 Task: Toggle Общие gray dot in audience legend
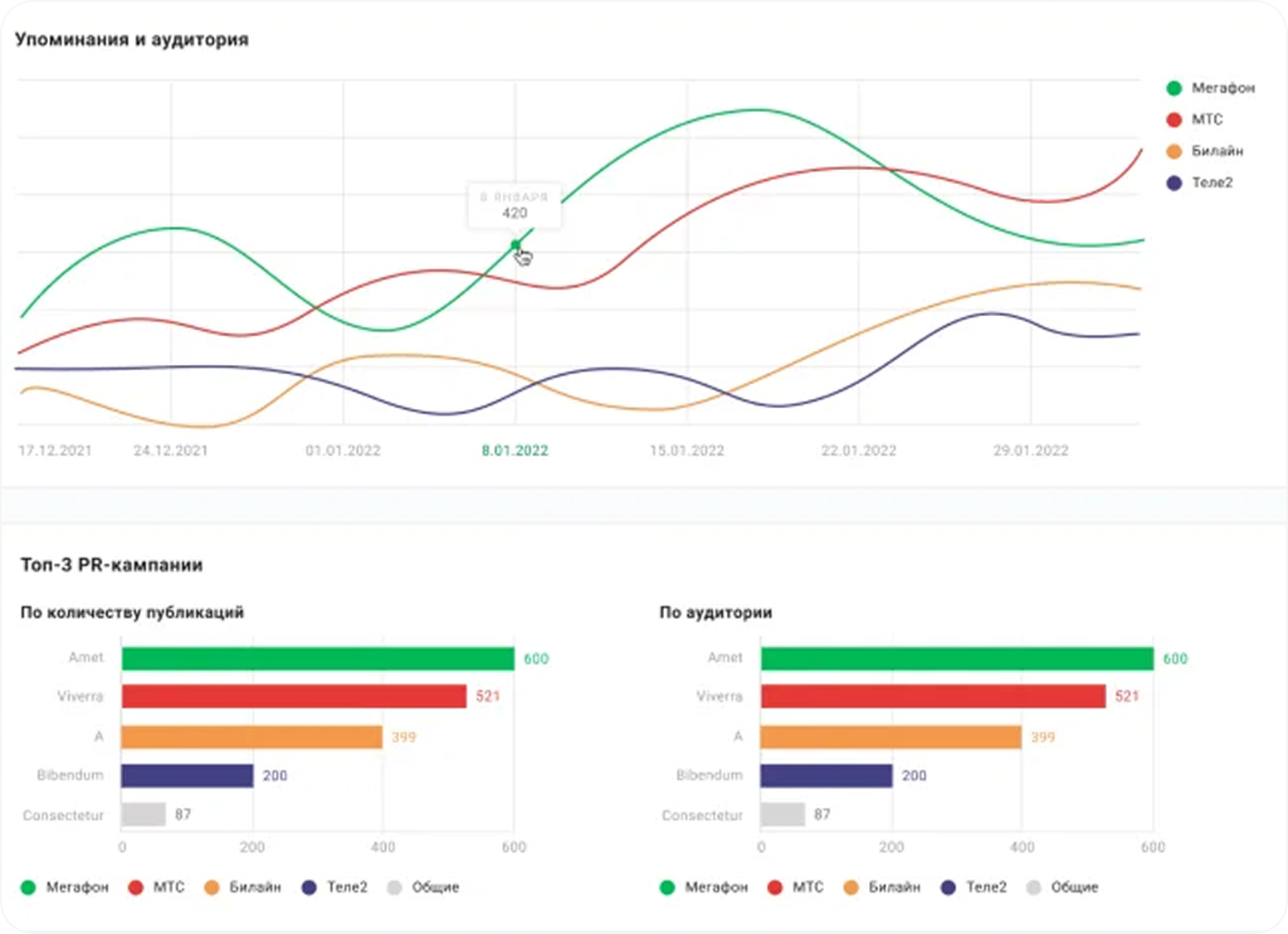[x=1033, y=888]
